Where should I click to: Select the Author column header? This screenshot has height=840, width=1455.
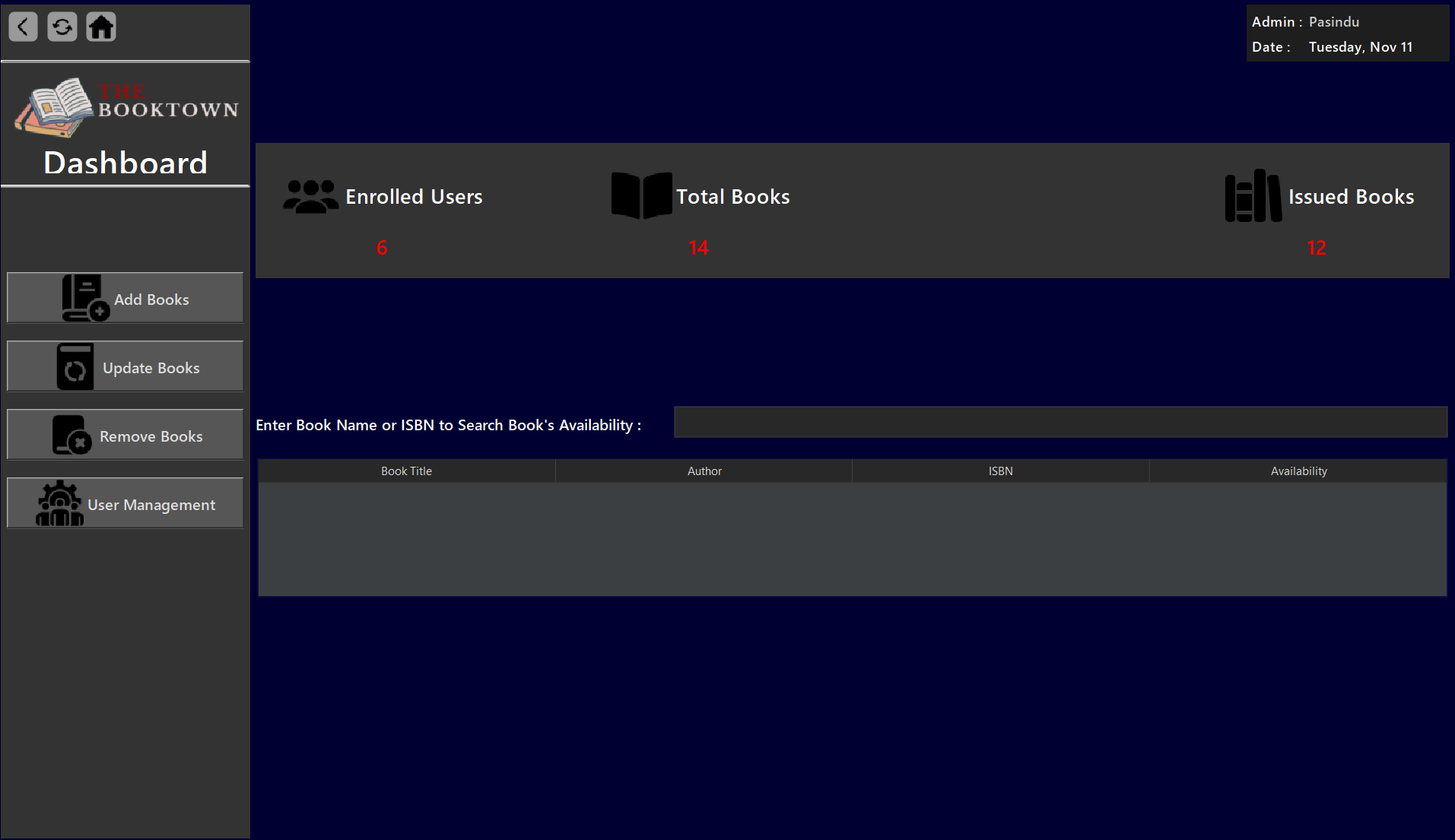(x=704, y=471)
